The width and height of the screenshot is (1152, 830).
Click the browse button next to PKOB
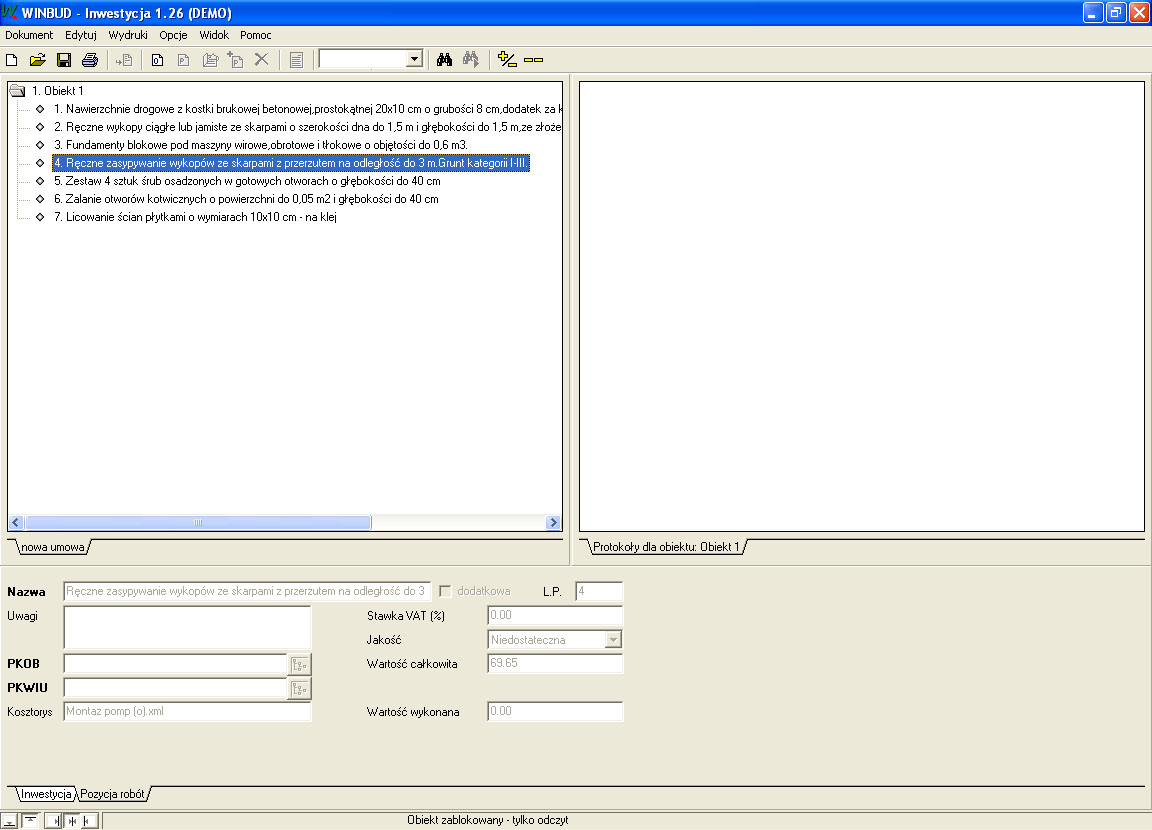[300, 664]
